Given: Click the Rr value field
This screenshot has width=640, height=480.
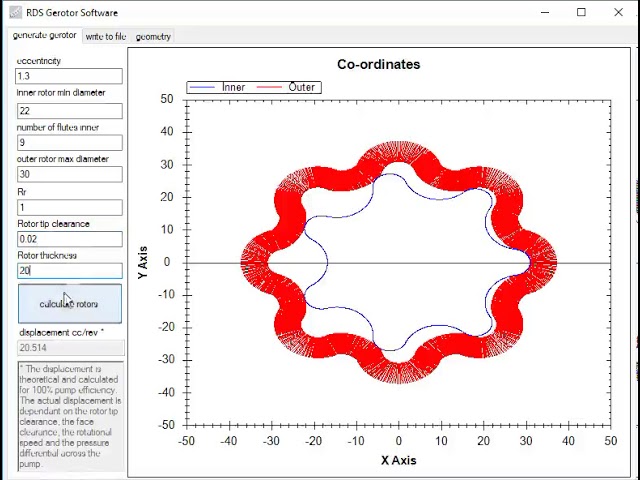Looking at the screenshot, I should pos(70,207).
